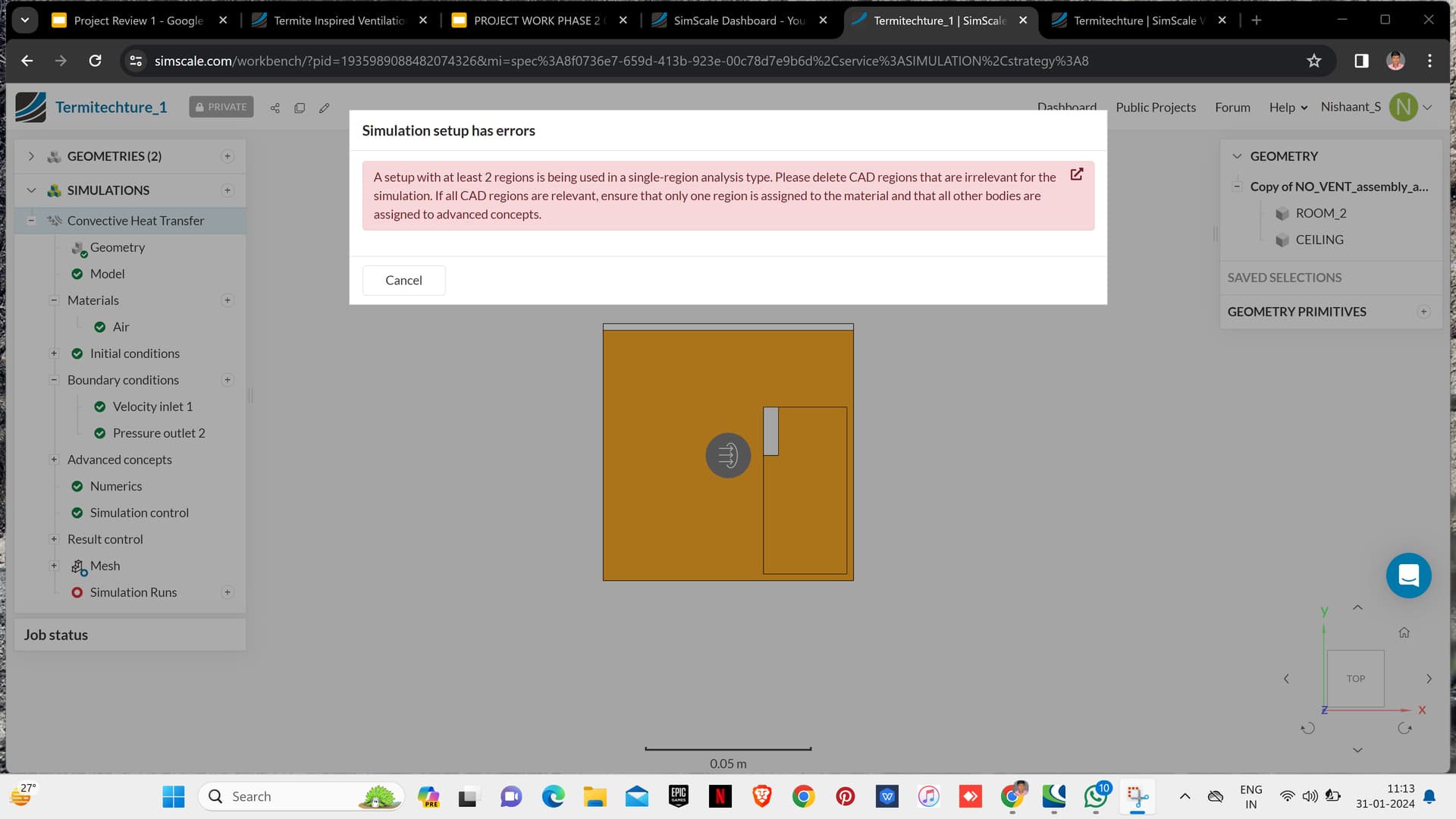Click the share project icon
1456x819 pixels.
click(x=275, y=108)
